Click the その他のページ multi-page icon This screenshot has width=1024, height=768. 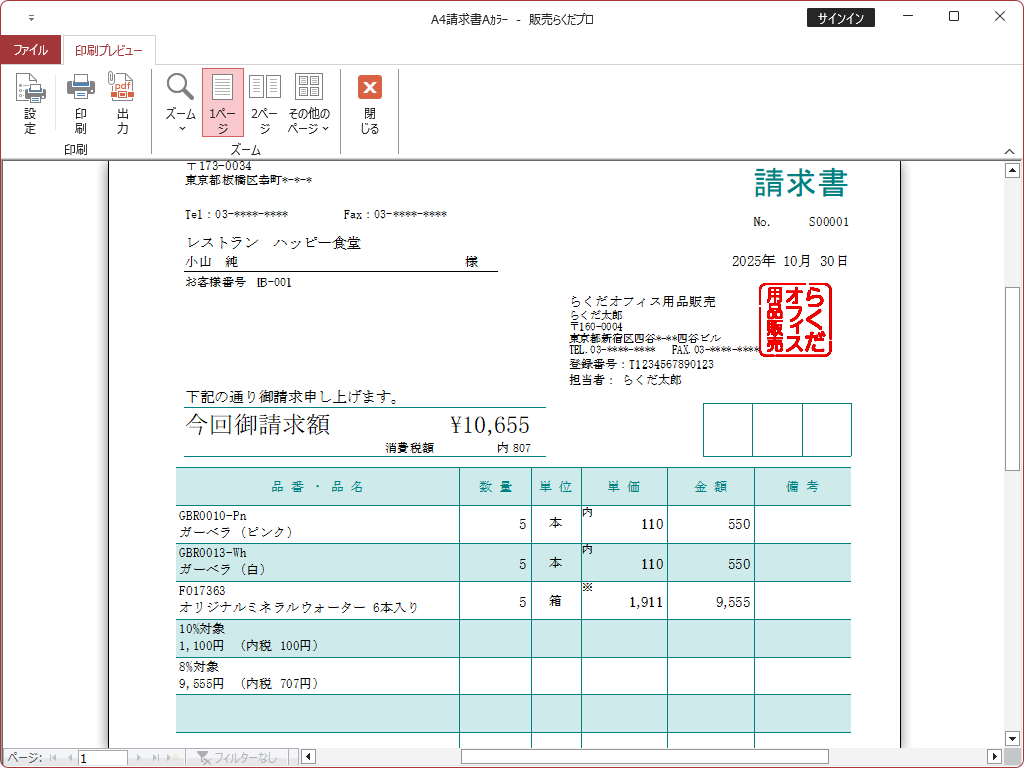pyautogui.click(x=309, y=88)
